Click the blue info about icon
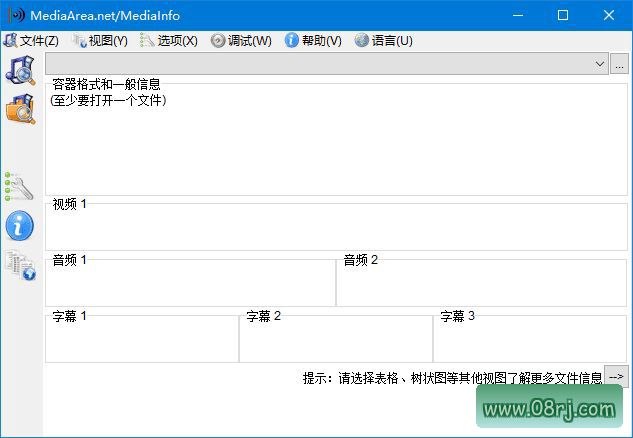The image size is (633, 438). click(19, 225)
